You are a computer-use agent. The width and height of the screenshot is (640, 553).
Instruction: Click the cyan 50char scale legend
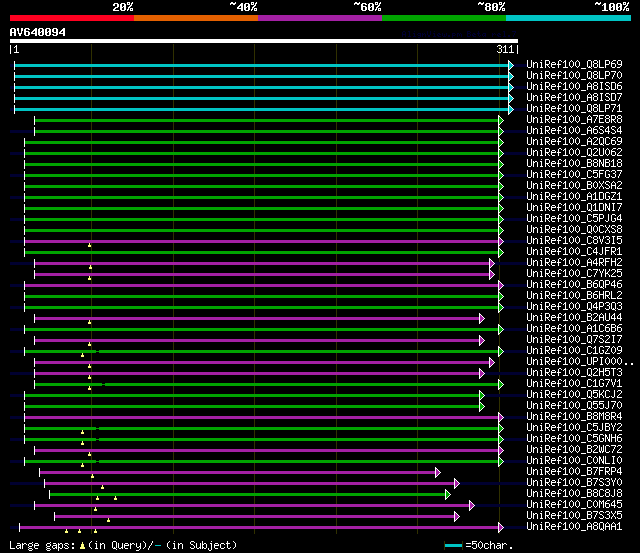(453, 545)
